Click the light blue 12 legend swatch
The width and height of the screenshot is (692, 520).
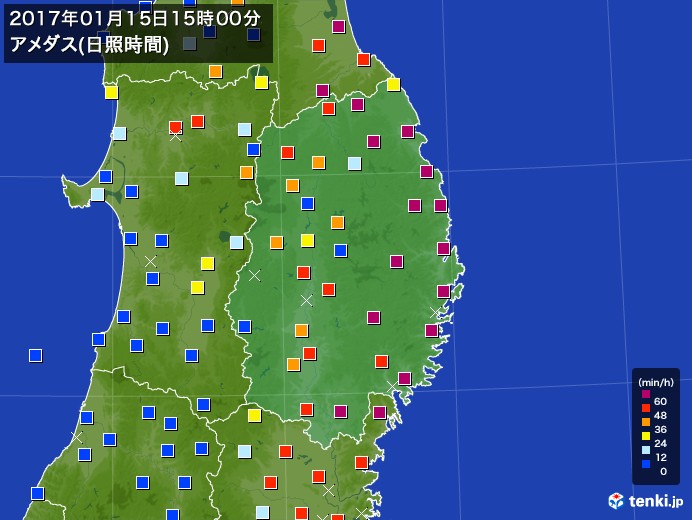pos(646,450)
